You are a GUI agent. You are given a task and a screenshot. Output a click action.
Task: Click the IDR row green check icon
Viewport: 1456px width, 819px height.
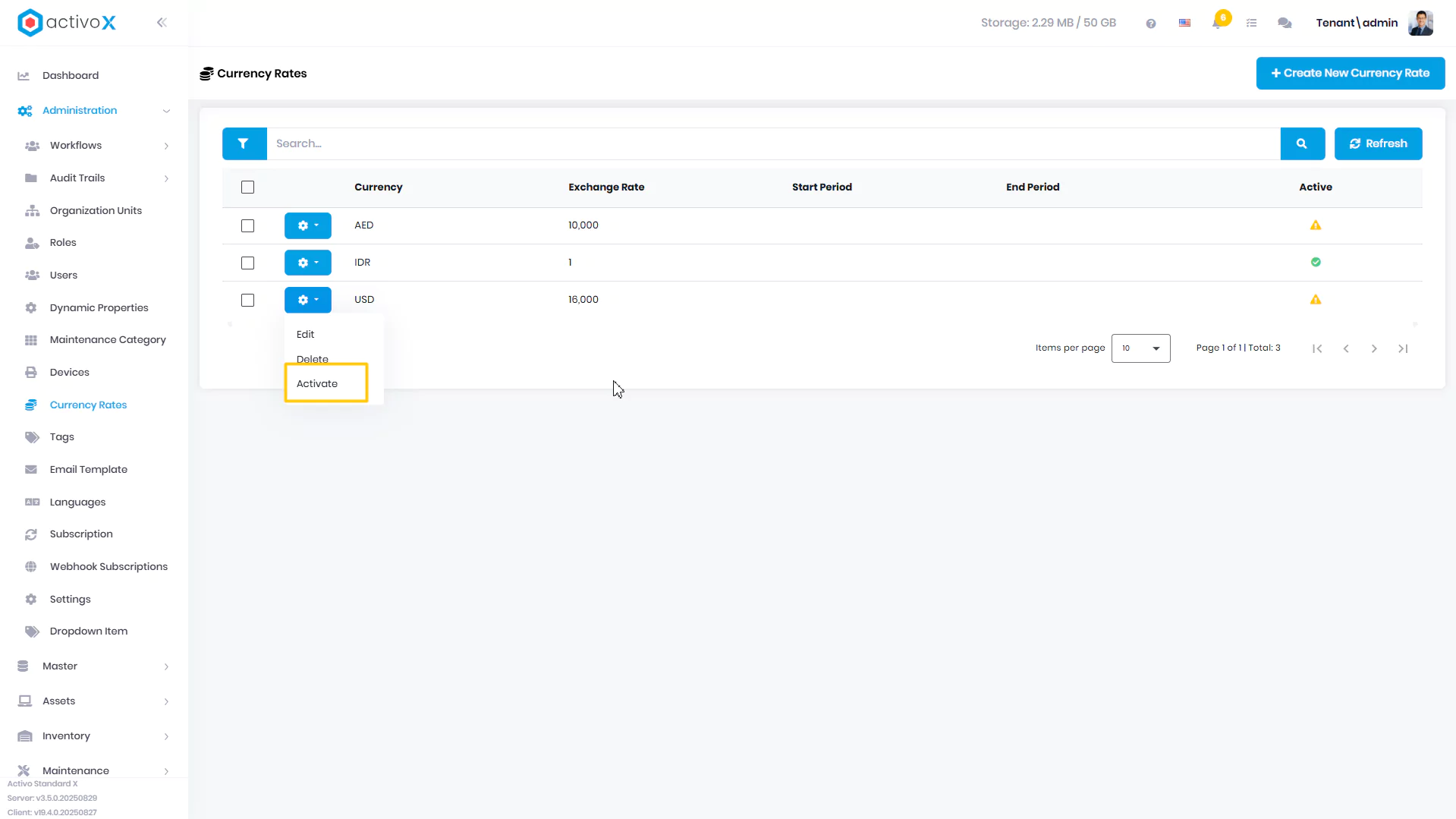click(1316, 262)
